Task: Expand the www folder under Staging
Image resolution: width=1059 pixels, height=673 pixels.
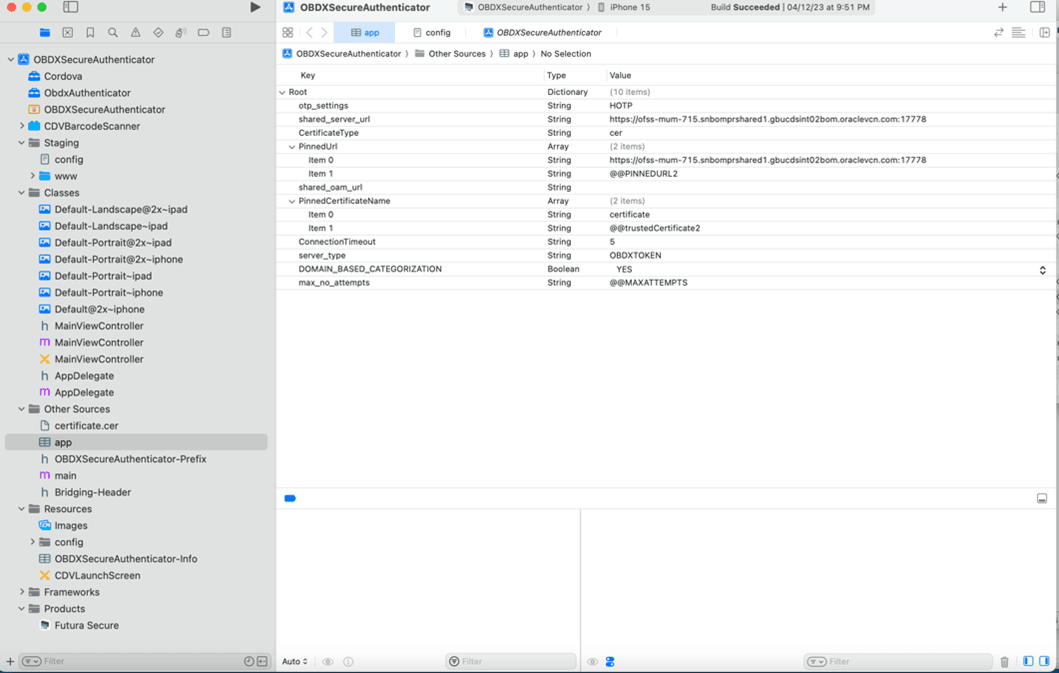Action: [x=32, y=176]
